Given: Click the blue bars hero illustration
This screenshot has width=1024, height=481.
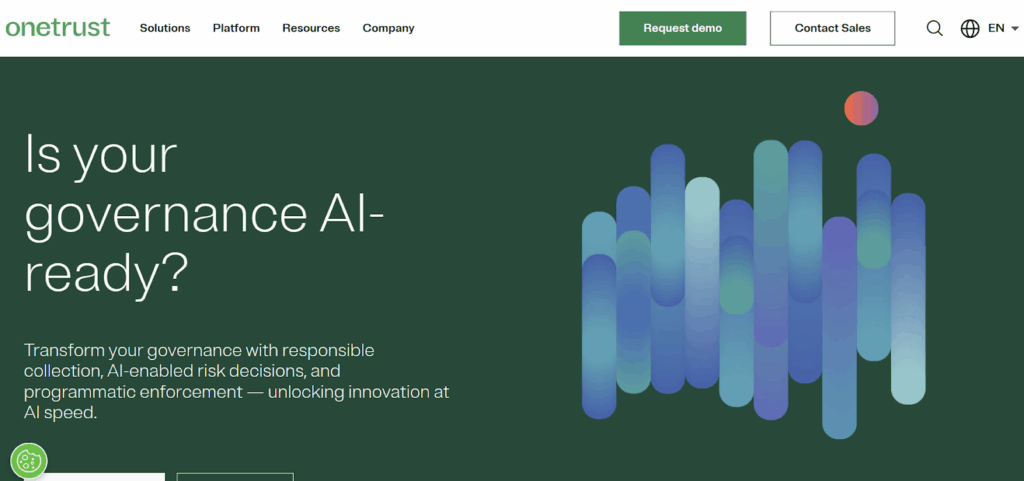Looking at the screenshot, I should click(752, 290).
